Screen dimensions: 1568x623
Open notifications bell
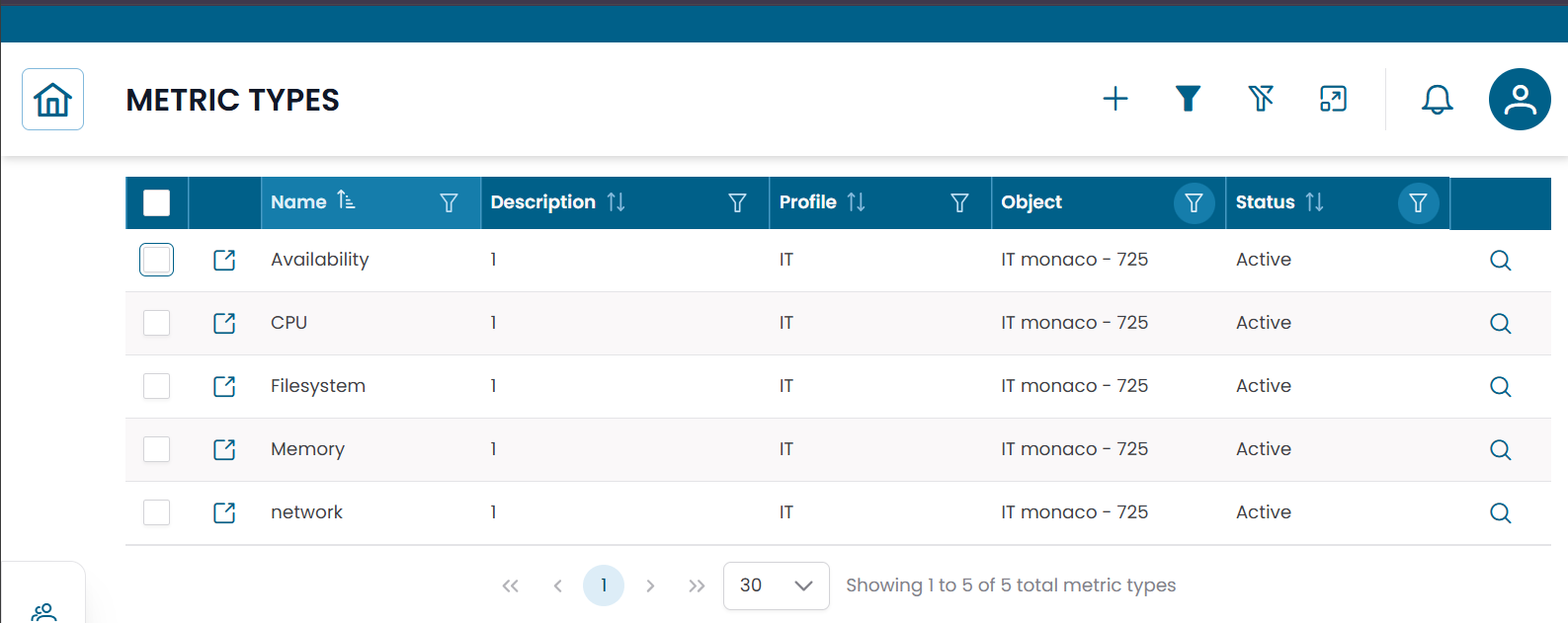(1437, 99)
